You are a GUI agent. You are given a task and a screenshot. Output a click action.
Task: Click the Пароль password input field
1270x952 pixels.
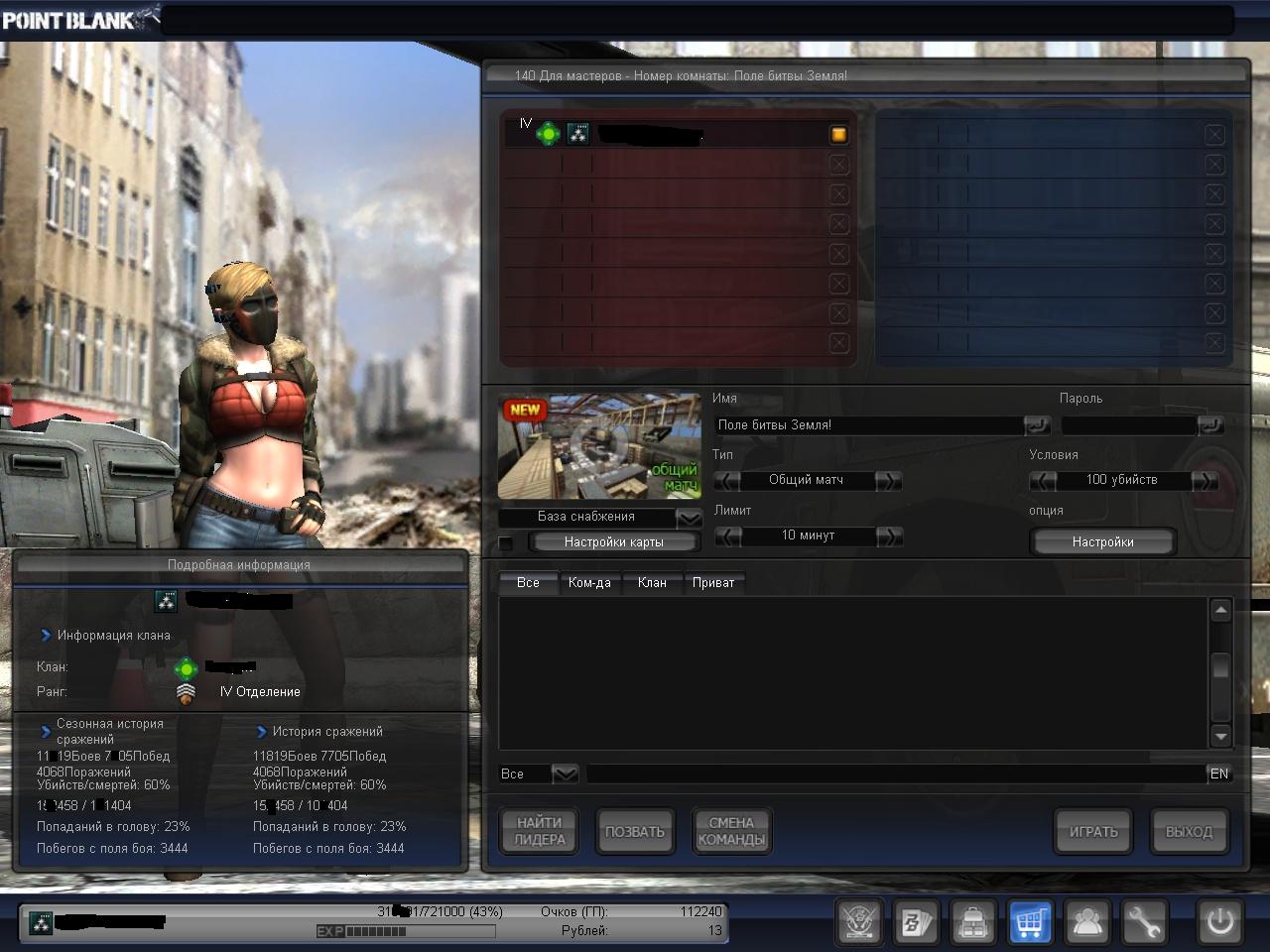click(1128, 425)
